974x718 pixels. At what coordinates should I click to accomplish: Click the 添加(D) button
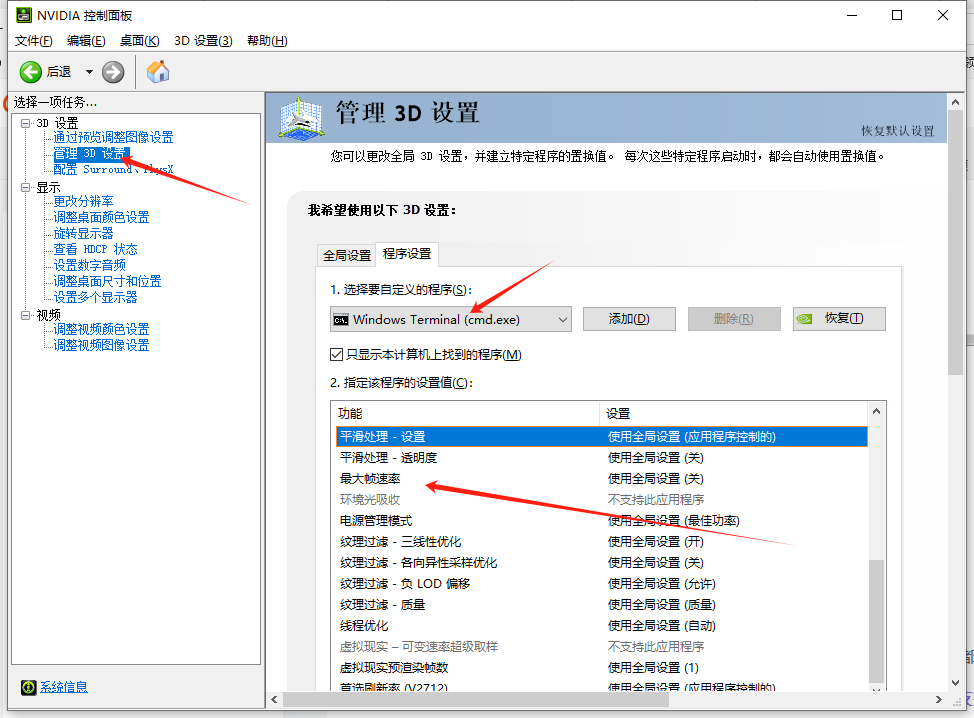tap(629, 319)
